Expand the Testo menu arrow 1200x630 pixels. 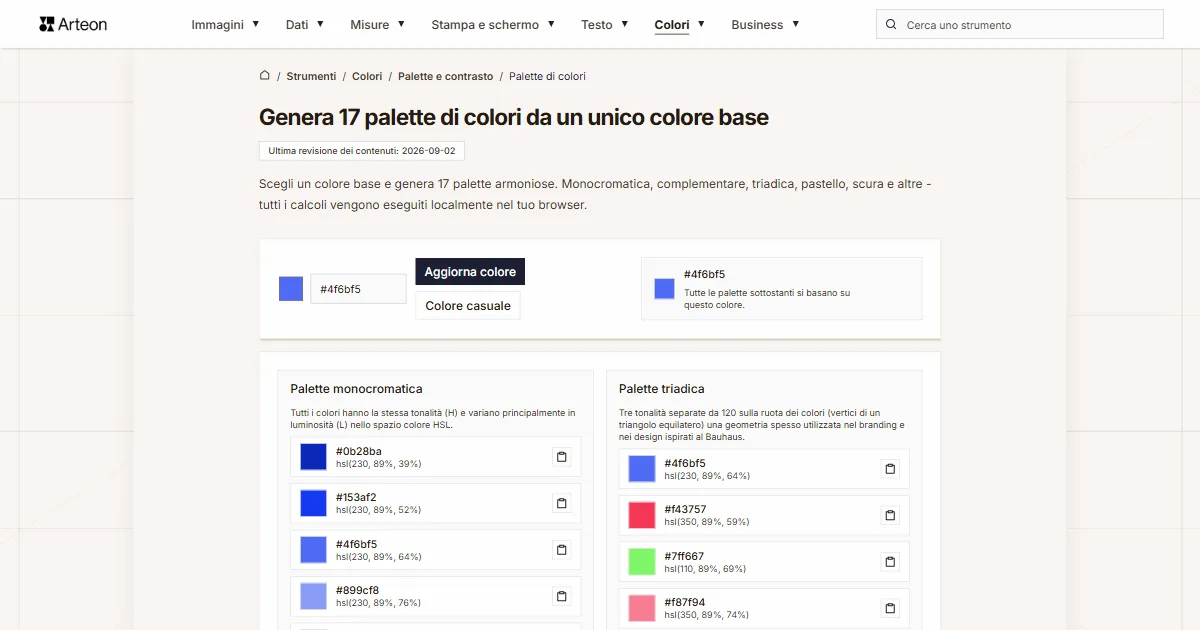pyautogui.click(x=625, y=24)
